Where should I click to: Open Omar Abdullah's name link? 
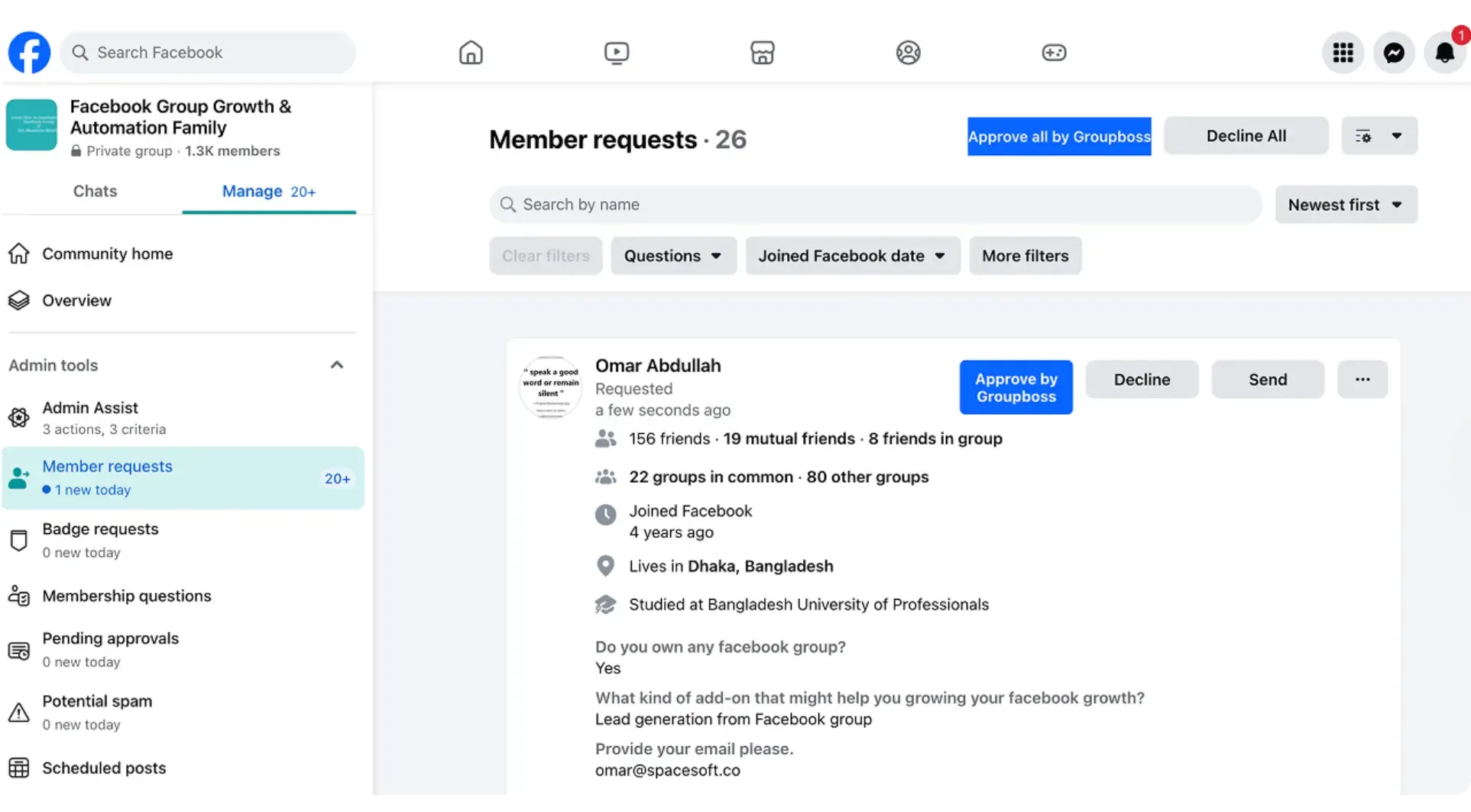[658, 366]
